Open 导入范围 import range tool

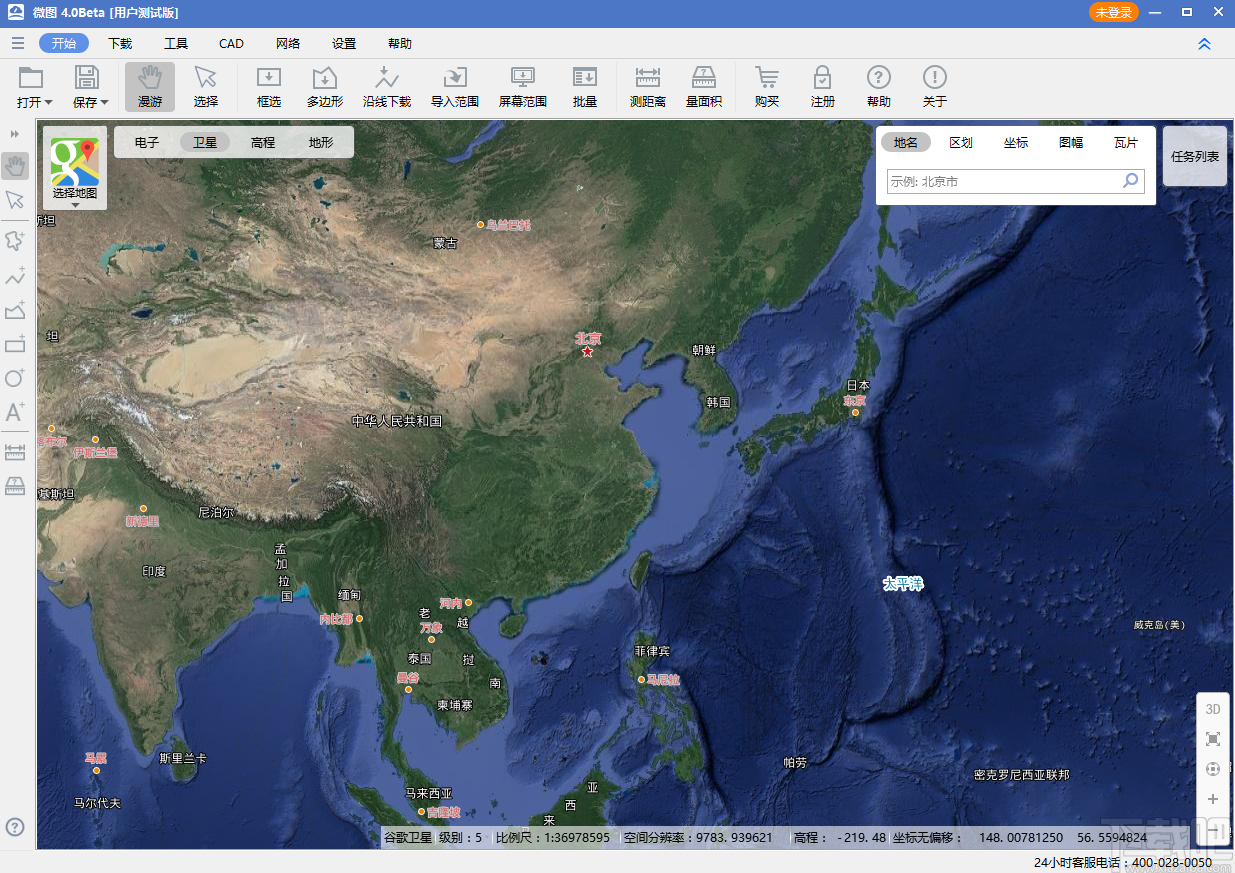pos(455,87)
